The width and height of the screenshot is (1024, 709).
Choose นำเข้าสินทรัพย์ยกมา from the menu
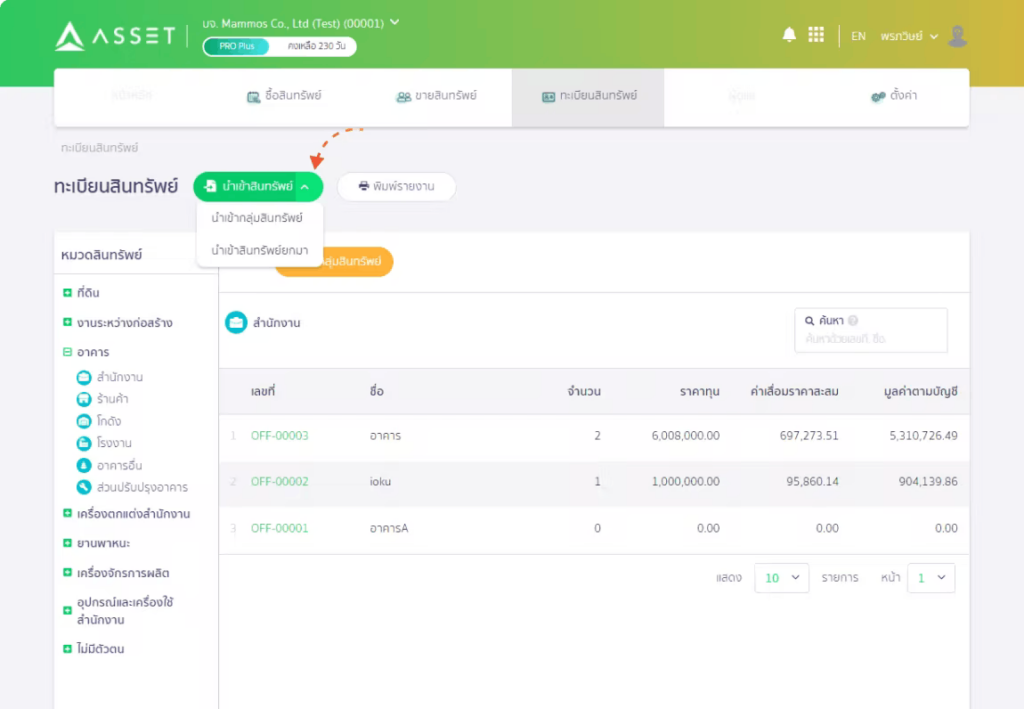click(259, 250)
